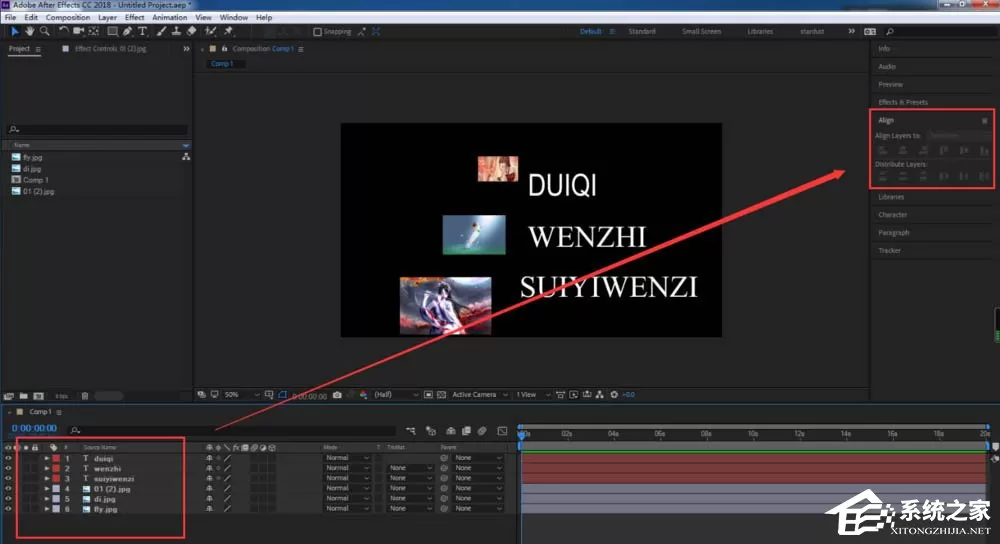Screen dimensions: 1000x544
Task: Open the Effects & Presets panel
Action: click(902, 102)
